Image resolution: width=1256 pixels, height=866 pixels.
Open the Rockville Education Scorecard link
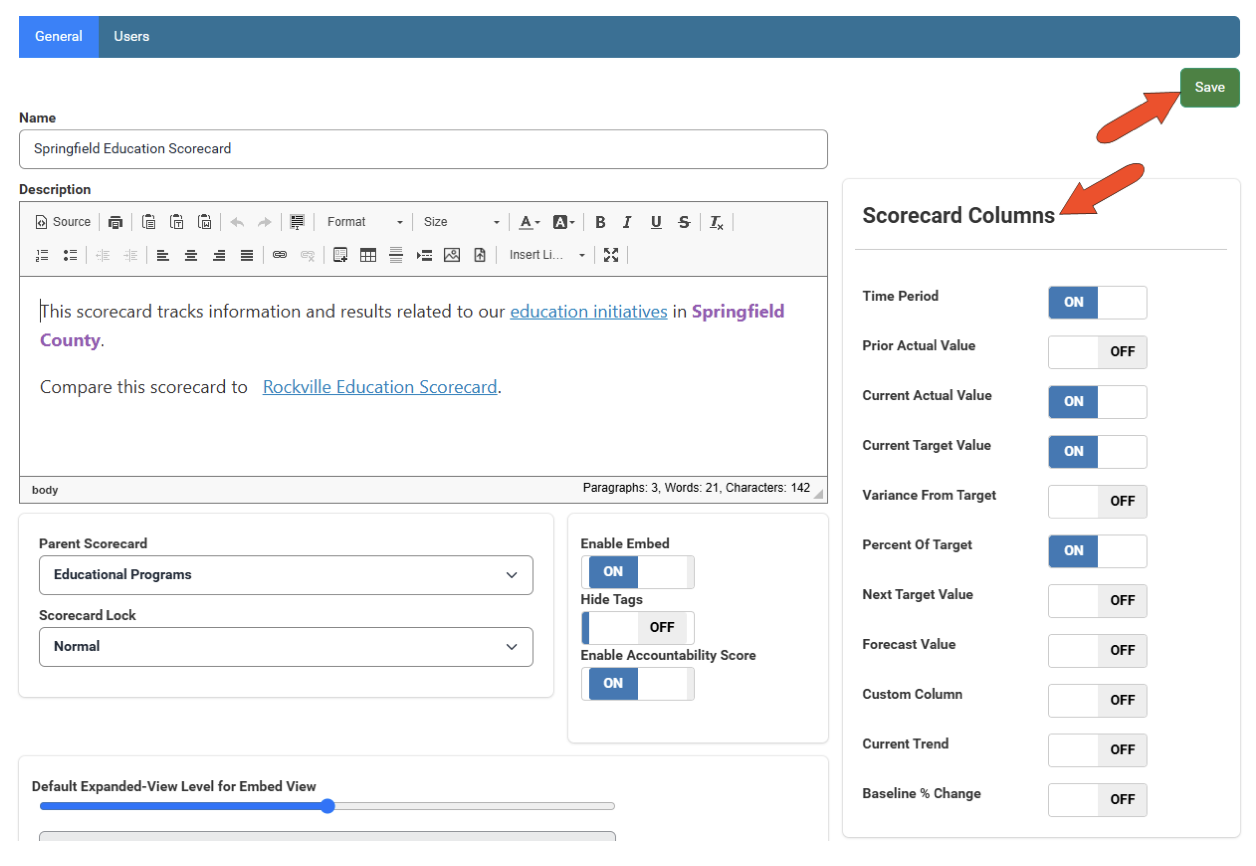point(380,387)
